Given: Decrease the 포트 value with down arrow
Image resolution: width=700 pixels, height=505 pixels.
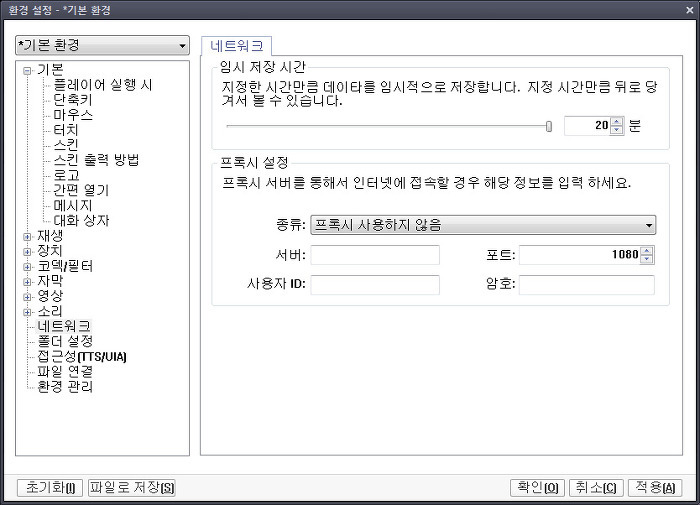Looking at the screenshot, I should click(x=646, y=259).
